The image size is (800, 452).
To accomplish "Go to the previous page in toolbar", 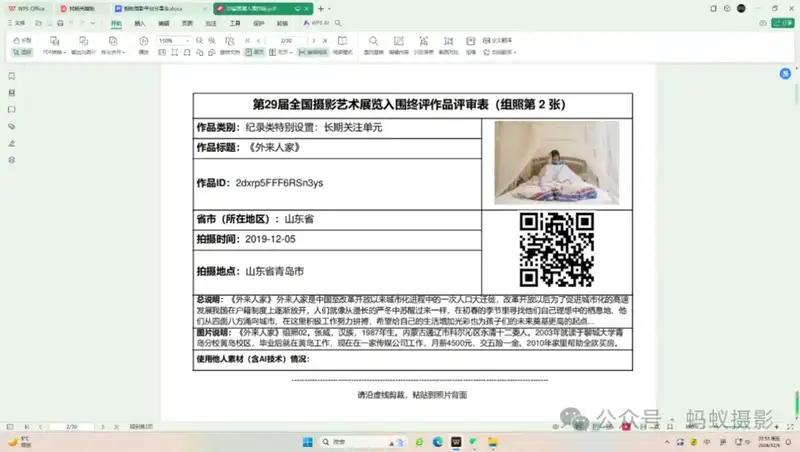I will [258, 40].
